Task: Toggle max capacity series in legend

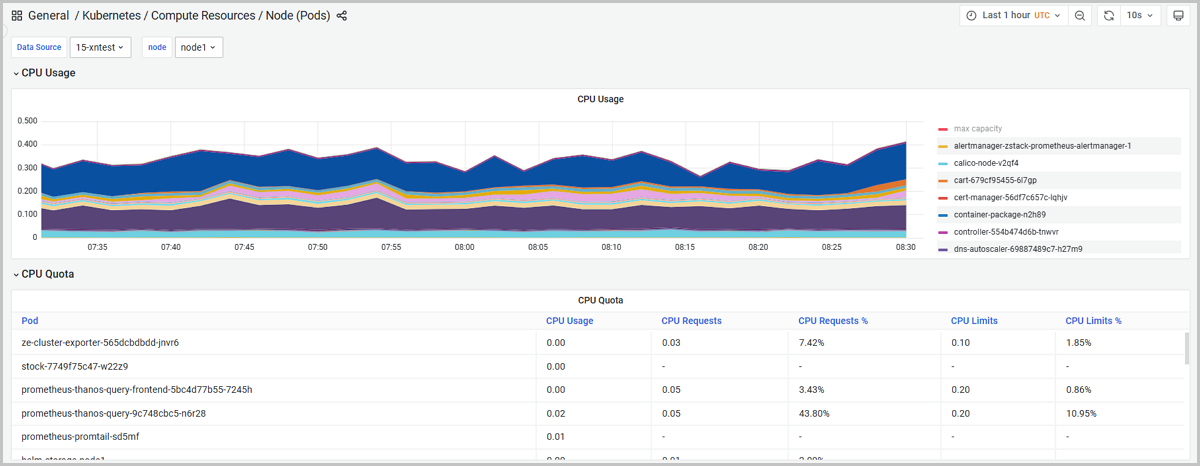Action: pyautogui.click(x=977, y=129)
